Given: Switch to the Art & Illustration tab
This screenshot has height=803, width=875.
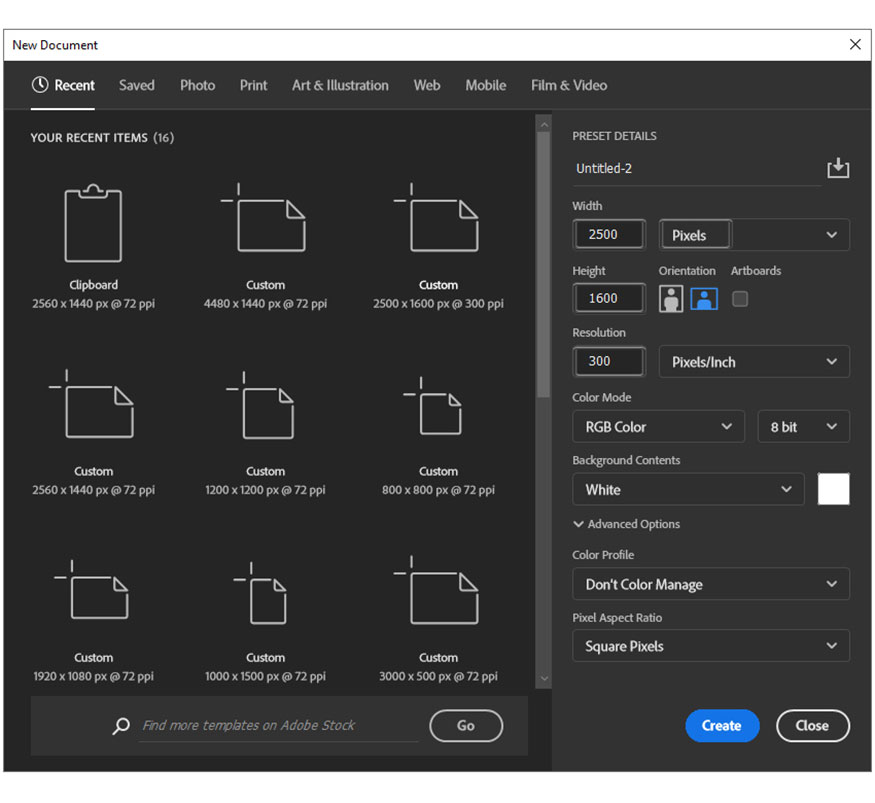Looking at the screenshot, I should 340,86.
